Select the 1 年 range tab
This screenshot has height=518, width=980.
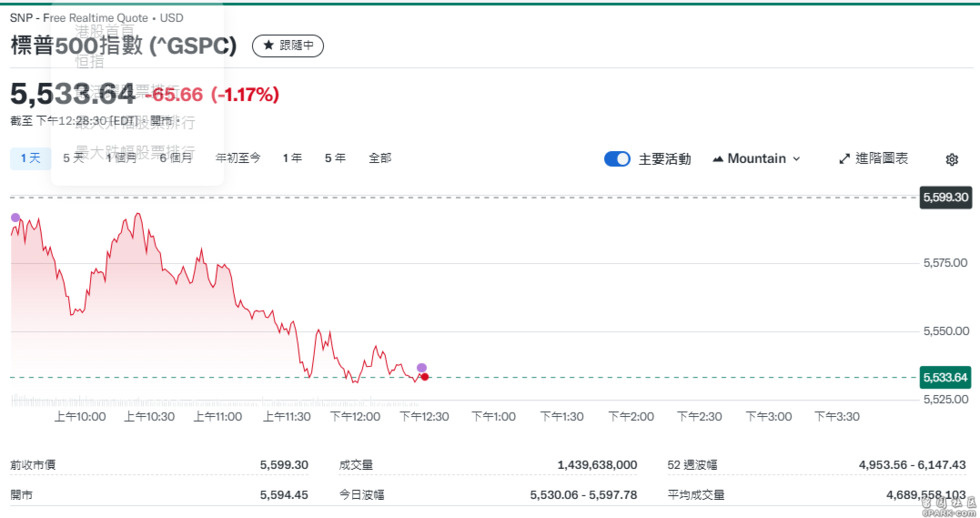pyautogui.click(x=292, y=158)
